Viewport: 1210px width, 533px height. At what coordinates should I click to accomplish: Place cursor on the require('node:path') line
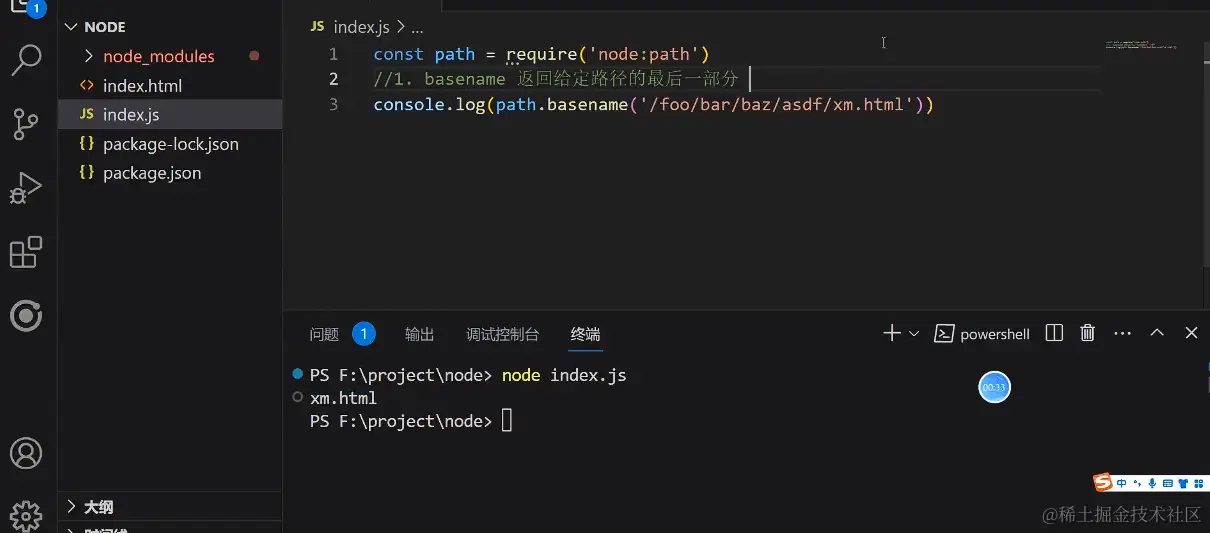coord(541,54)
